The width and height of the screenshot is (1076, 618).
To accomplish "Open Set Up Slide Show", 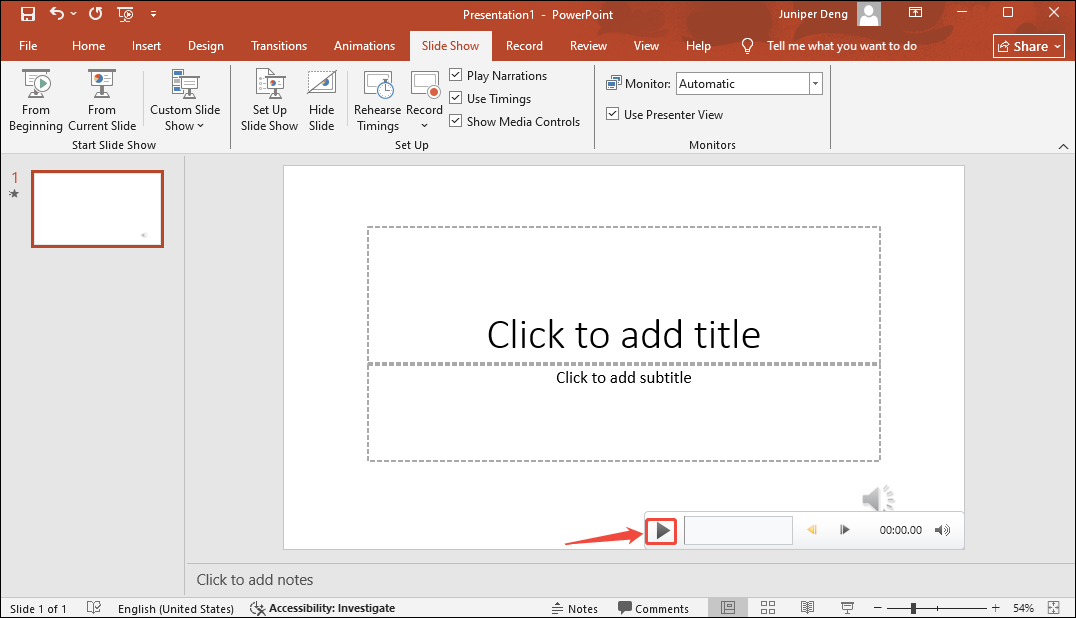I will [x=268, y=99].
